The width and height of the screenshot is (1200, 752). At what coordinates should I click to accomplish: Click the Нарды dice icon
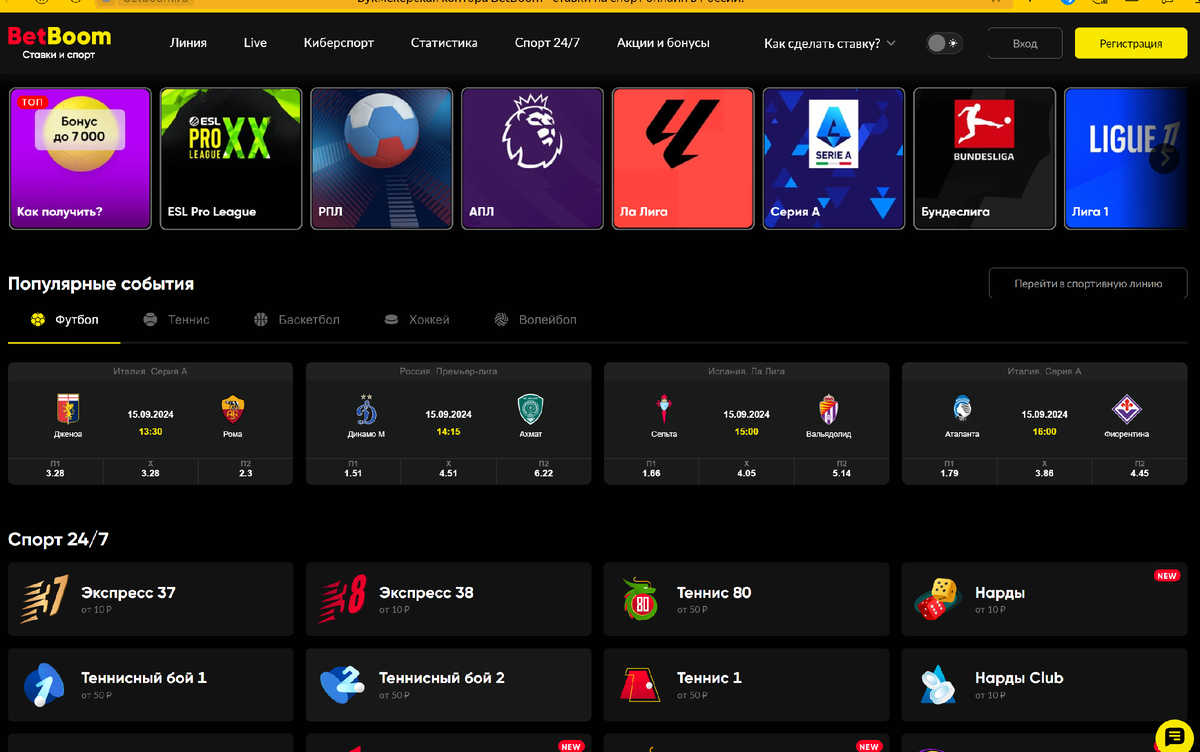click(938, 599)
